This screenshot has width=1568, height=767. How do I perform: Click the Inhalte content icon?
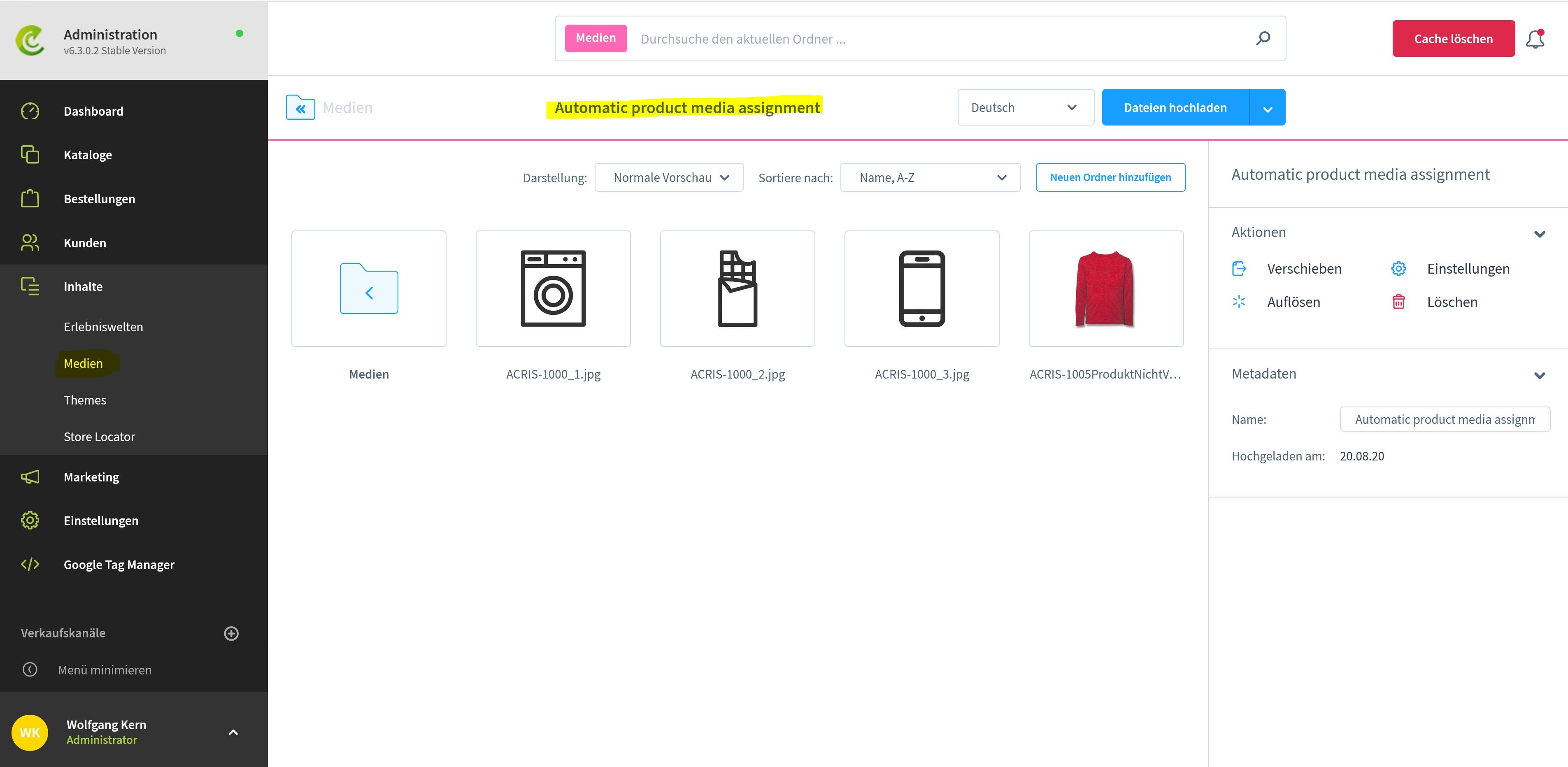30,286
